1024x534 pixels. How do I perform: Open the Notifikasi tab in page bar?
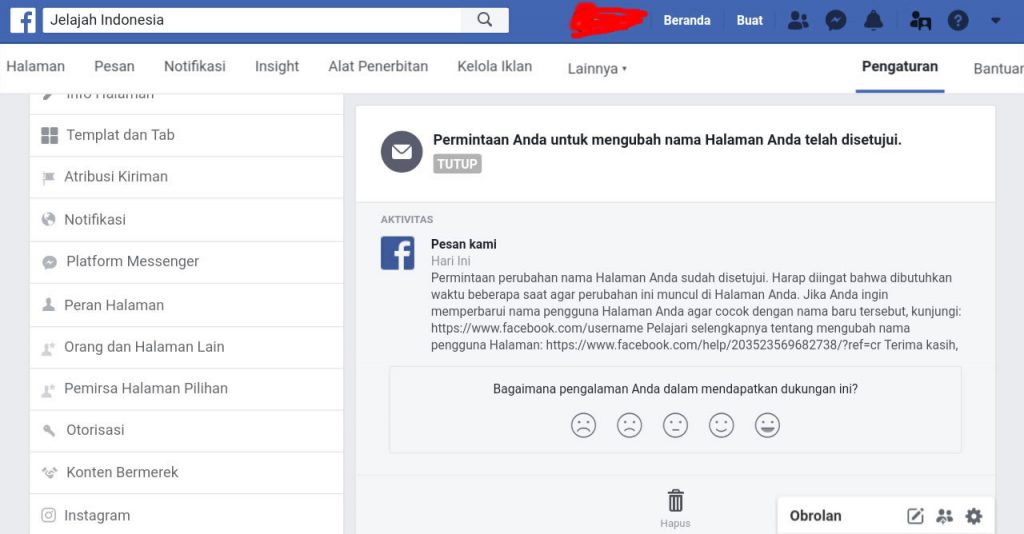[195, 66]
